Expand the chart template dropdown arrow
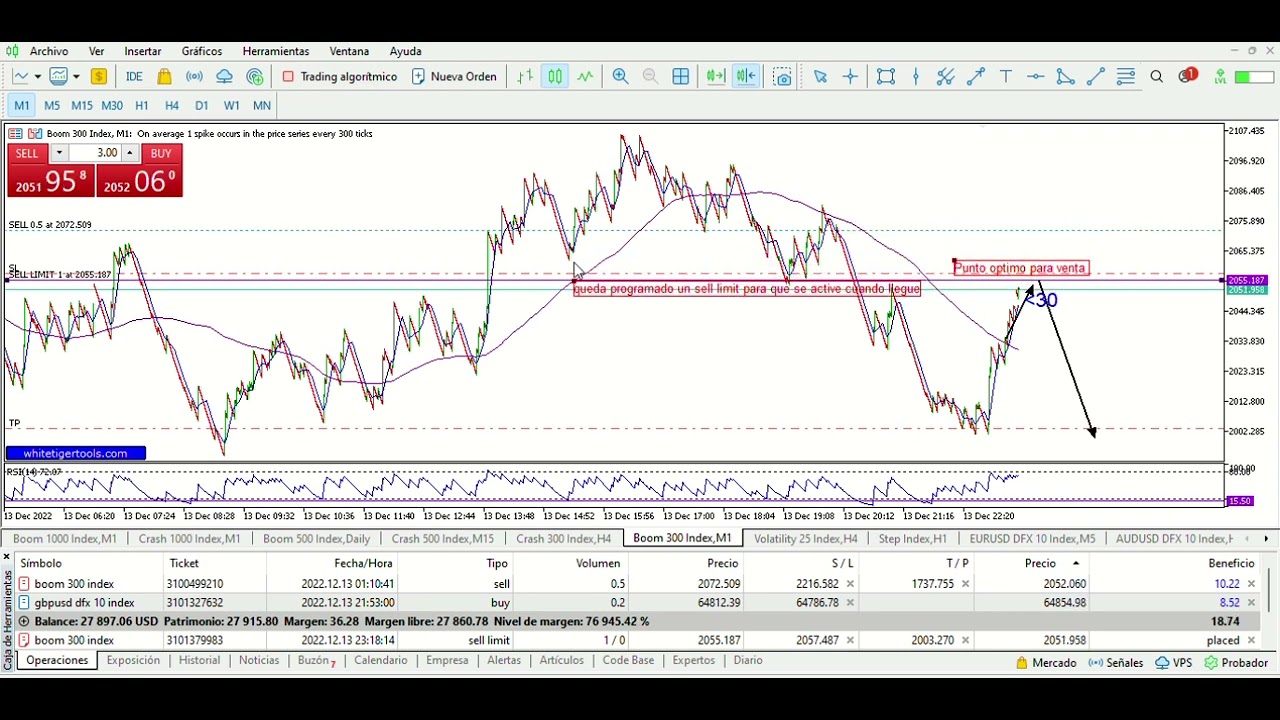Screen dimensions: 1280x720 coord(76,77)
